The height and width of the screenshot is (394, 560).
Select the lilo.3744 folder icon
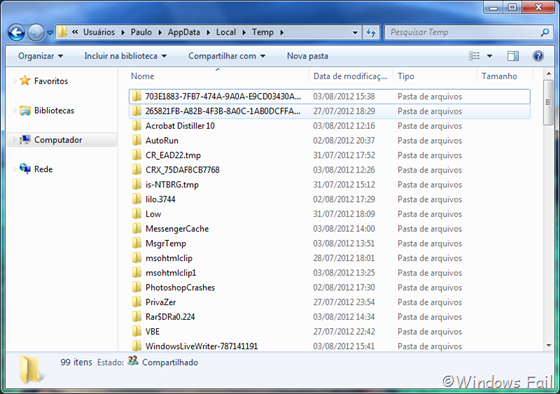tap(136, 199)
